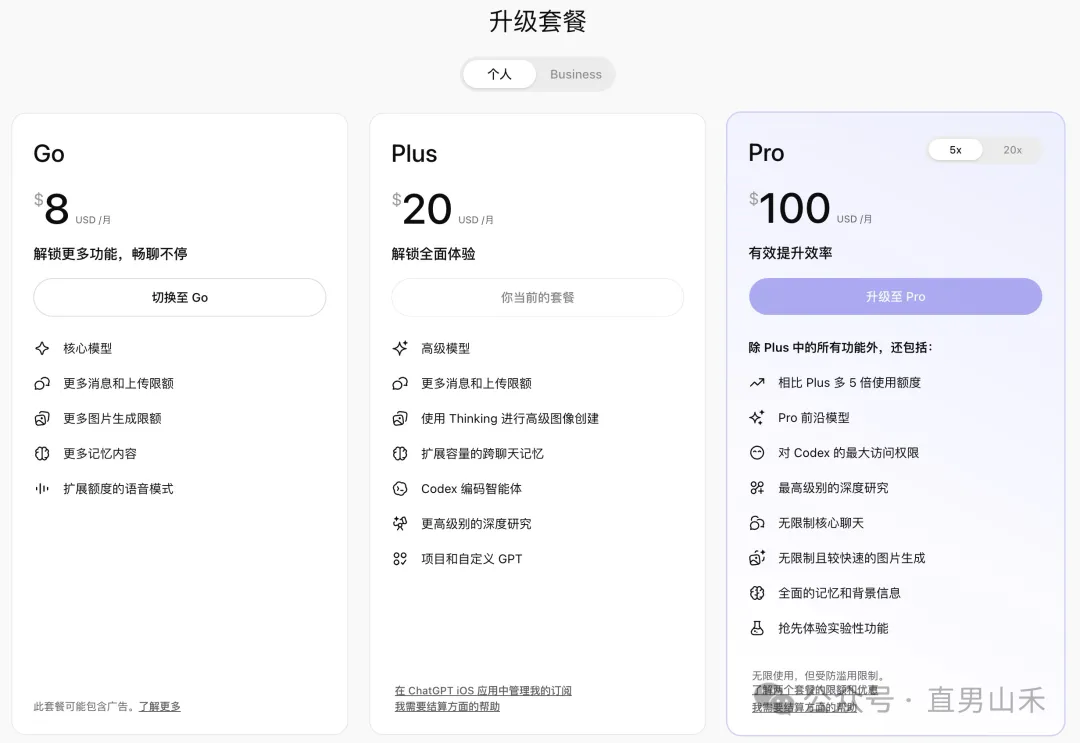This screenshot has height=743, width=1080.
Task: Click the 抢先体验实验性功能 feature text
Action: tap(833, 629)
